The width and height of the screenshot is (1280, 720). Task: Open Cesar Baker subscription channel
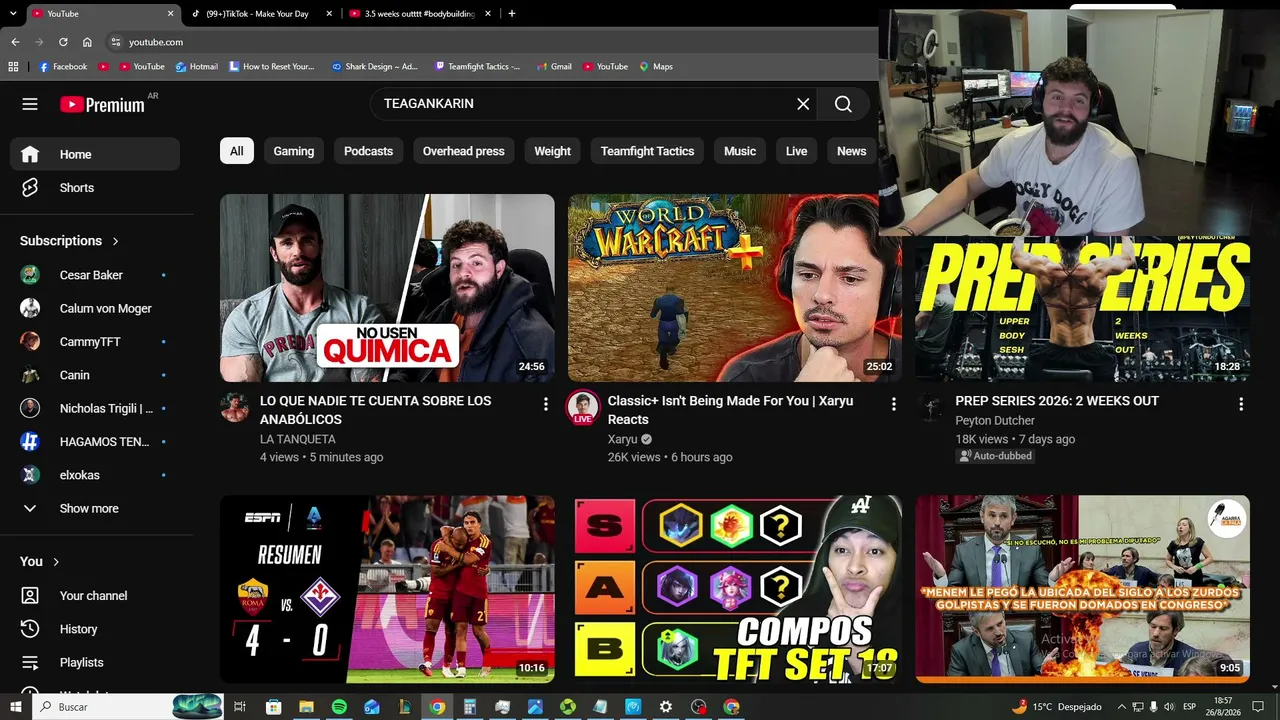95,275
